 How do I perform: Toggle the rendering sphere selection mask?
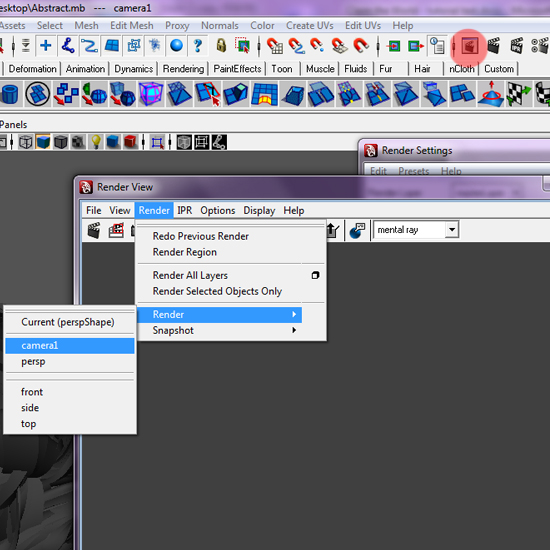(176, 46)
